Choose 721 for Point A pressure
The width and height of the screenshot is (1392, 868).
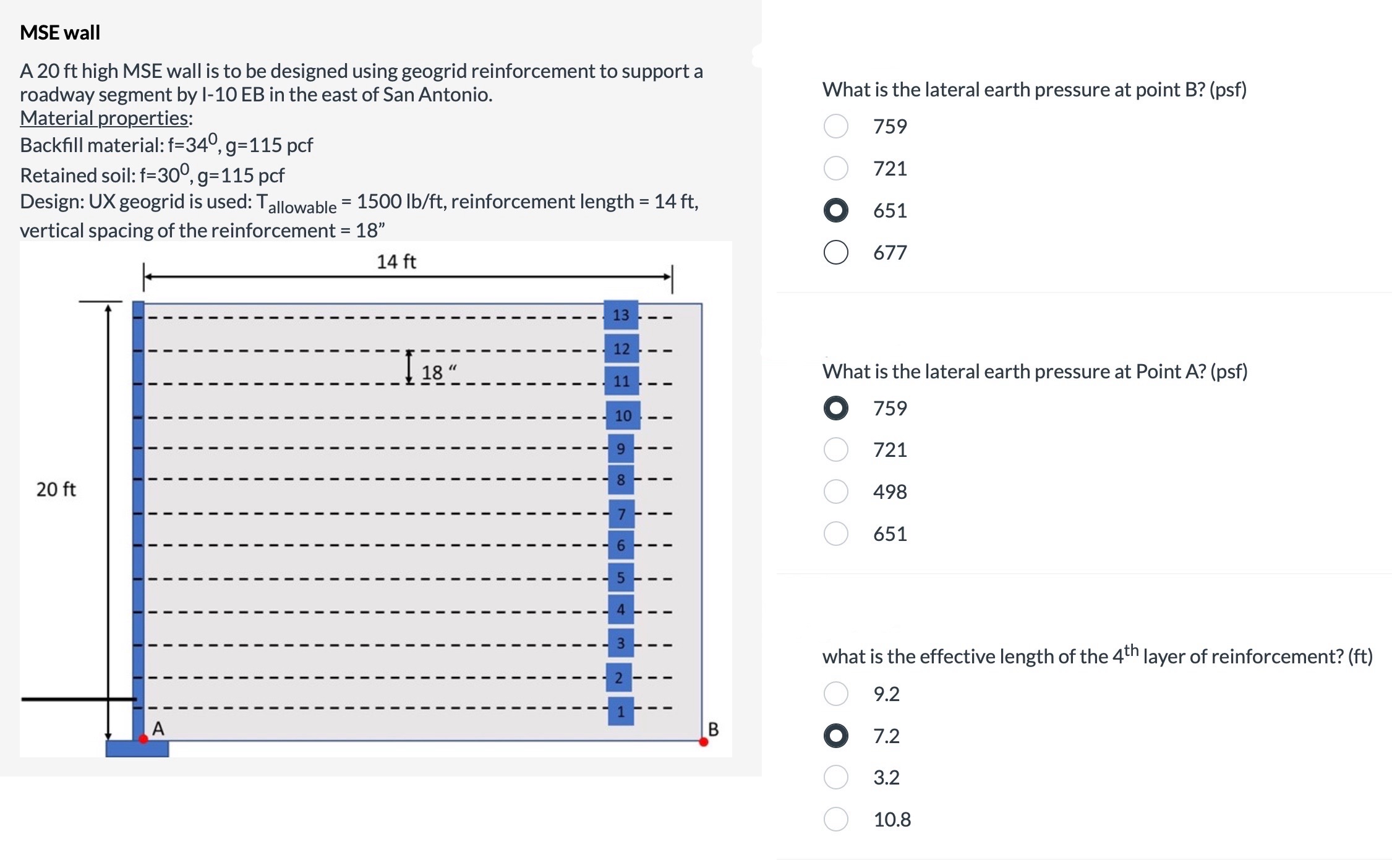pyautogui.click(x=835, y=449)
